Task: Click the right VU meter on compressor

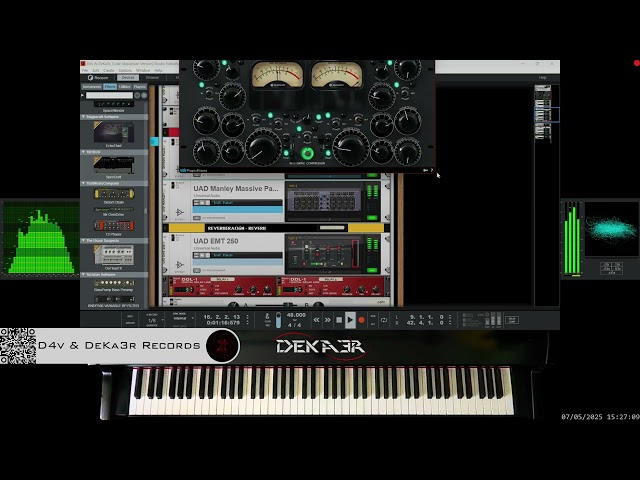Action: tap(337, 75)
